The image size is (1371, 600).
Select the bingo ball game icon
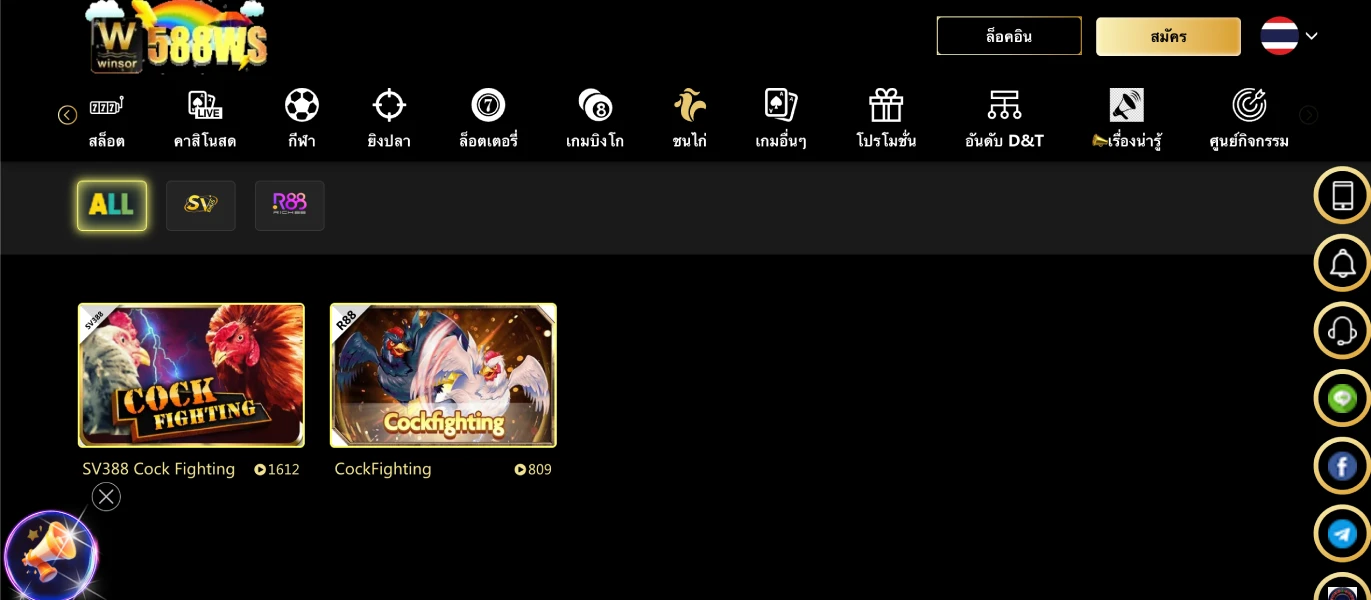pyautogui.click(x=595, y=105)
